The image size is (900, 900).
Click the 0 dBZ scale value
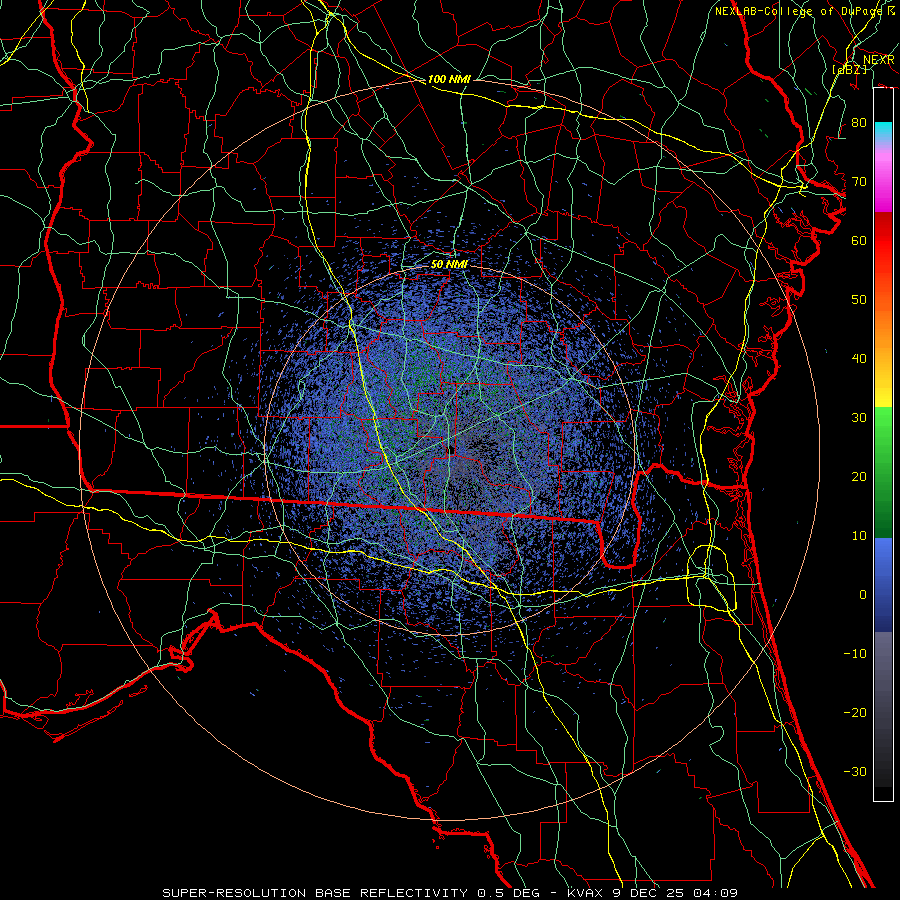pos(863,595)
